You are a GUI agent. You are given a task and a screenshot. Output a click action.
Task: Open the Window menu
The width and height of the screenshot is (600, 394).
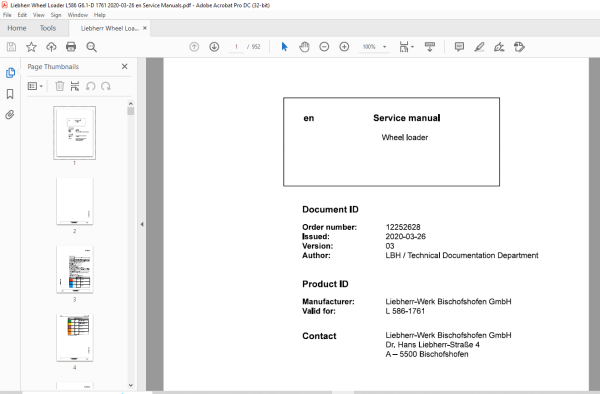[78, 15]
